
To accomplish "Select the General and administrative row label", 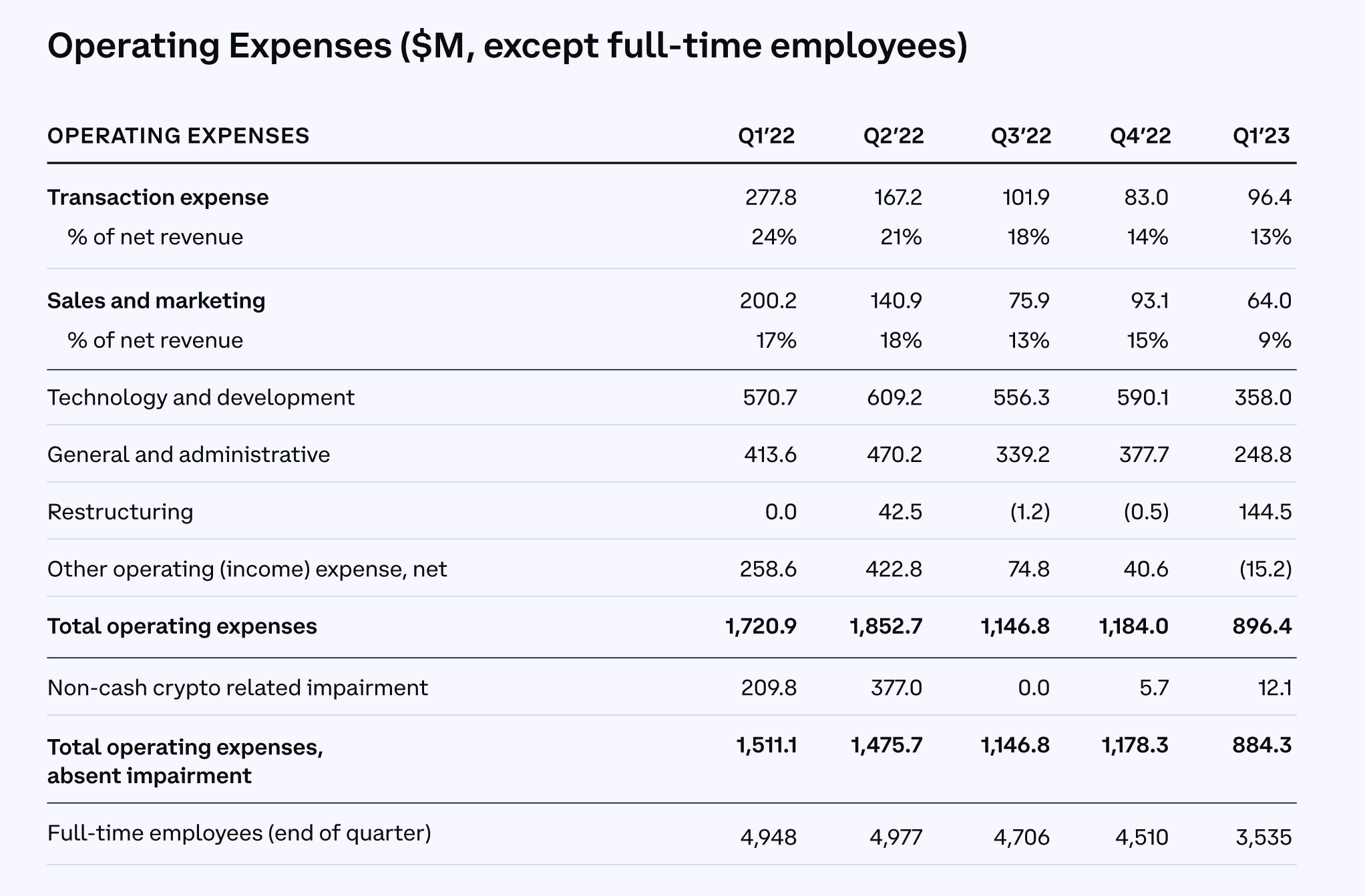I will point(188,455).
